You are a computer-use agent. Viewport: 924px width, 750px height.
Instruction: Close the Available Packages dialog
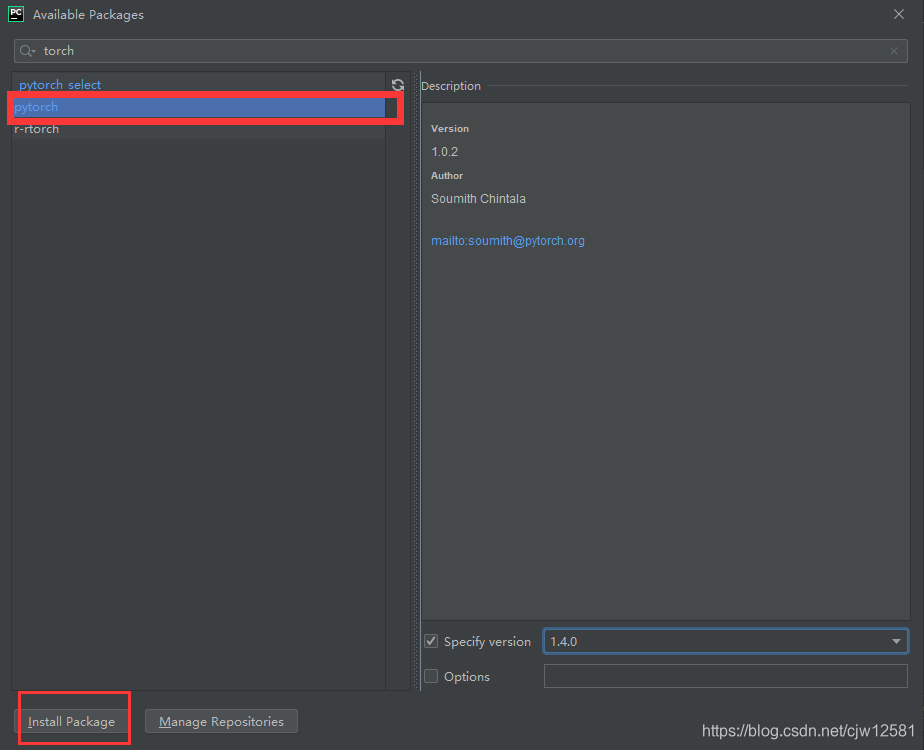tap(899, 14)
